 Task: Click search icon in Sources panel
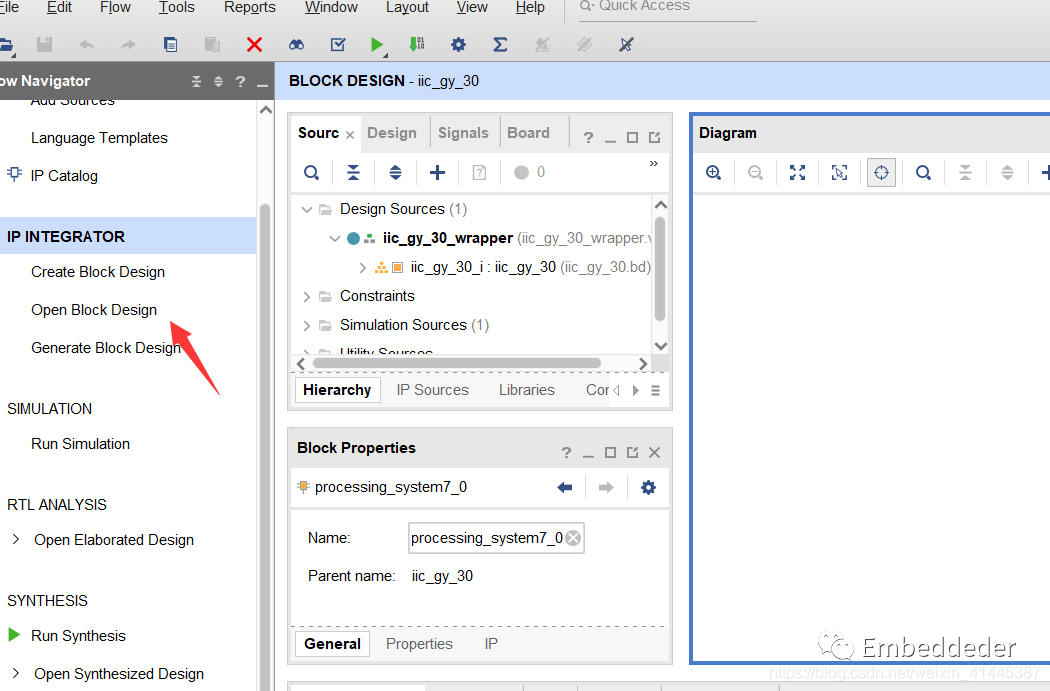pos(312,172)
